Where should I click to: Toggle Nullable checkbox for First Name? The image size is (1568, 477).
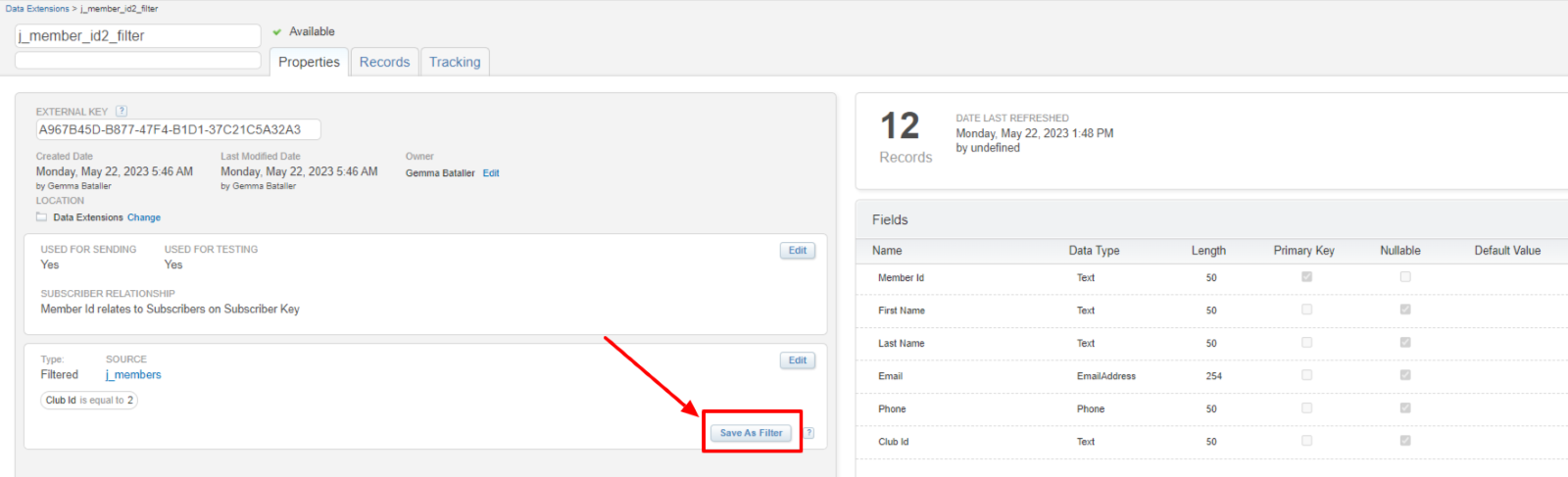tap(1405, 310)
